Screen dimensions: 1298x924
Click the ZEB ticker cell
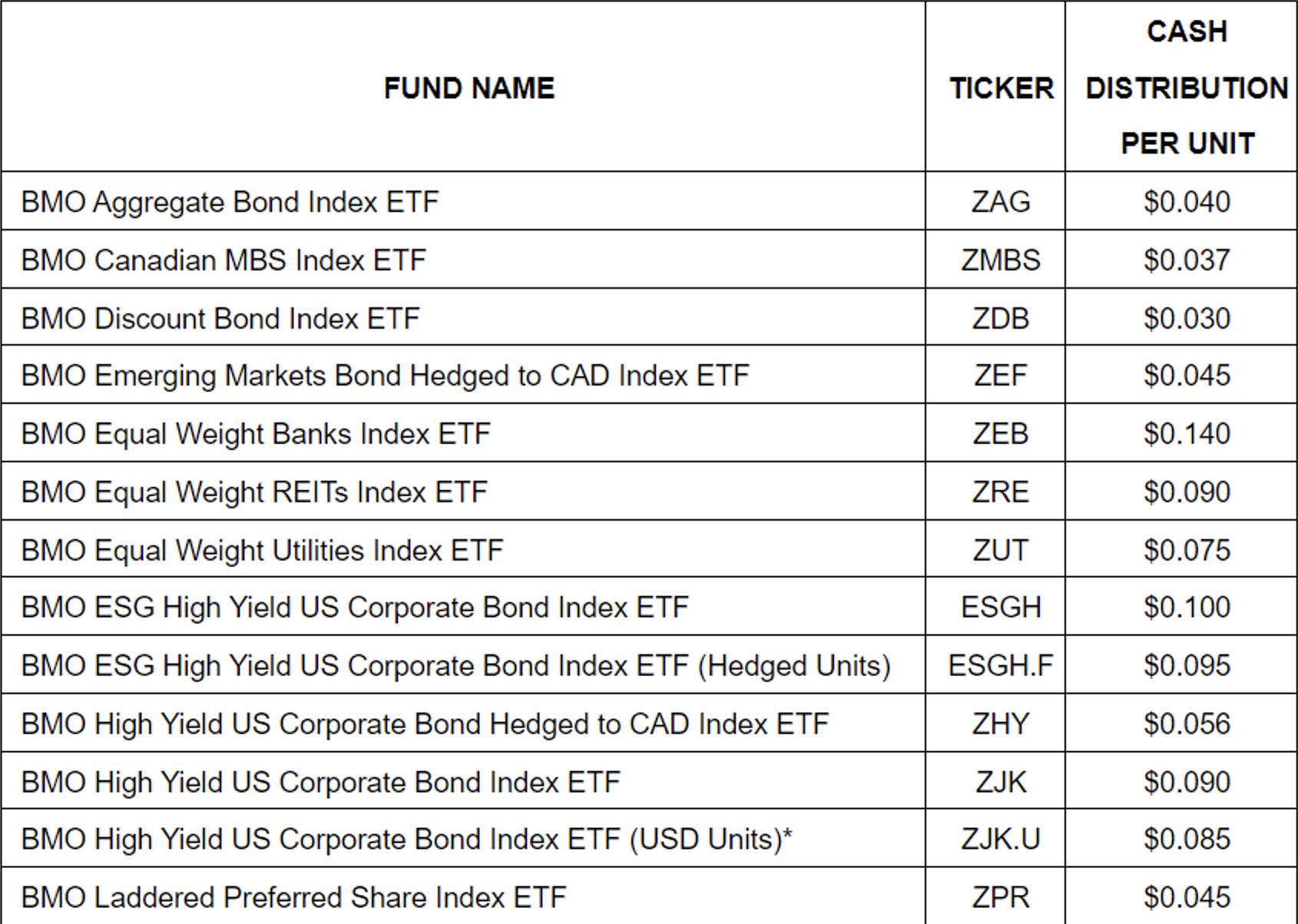1000,434
